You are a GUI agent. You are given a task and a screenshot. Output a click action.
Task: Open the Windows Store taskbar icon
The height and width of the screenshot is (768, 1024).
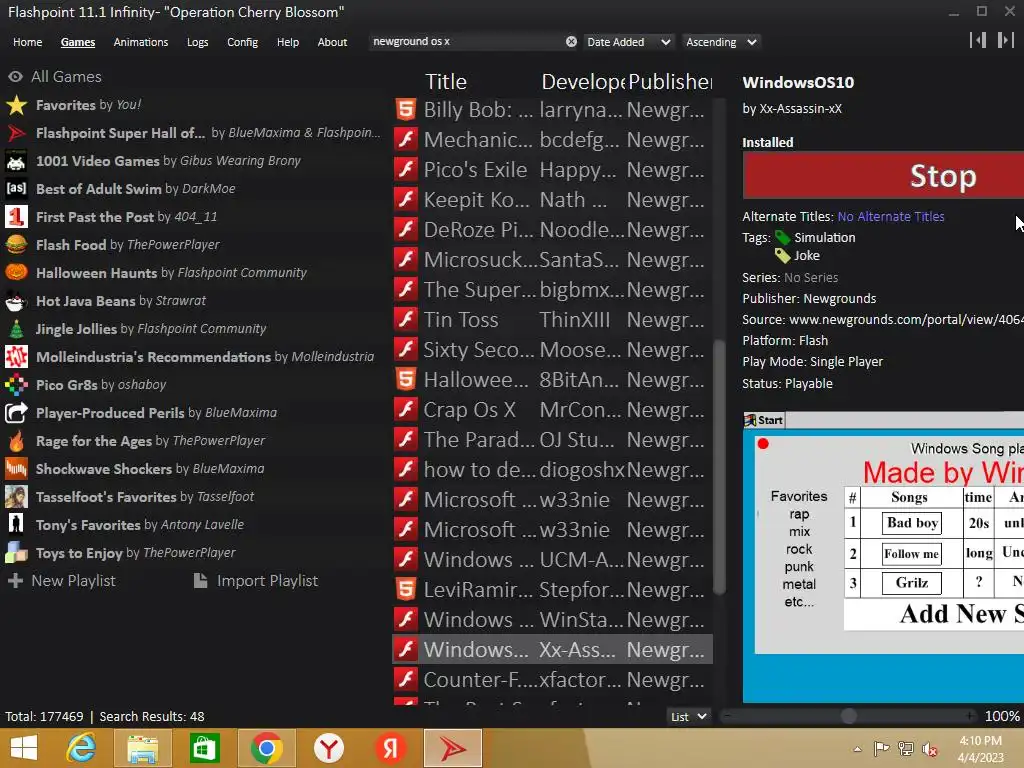[204, 748]
